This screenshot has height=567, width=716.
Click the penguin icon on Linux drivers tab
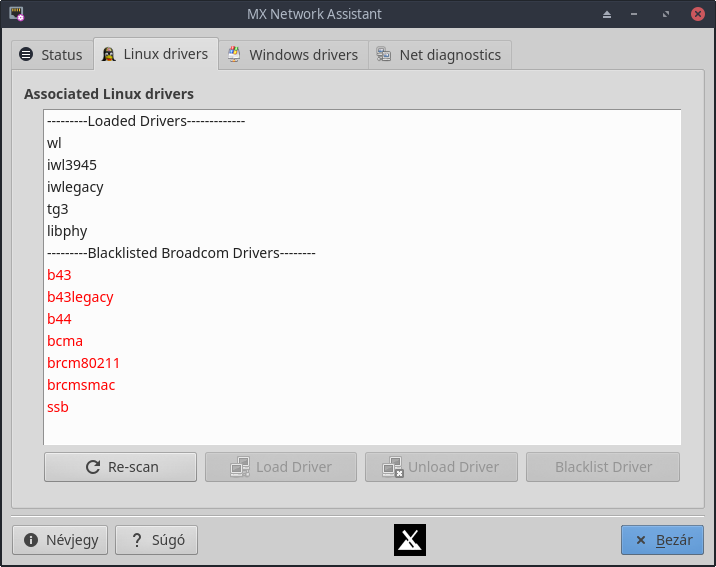coord(108,54)
